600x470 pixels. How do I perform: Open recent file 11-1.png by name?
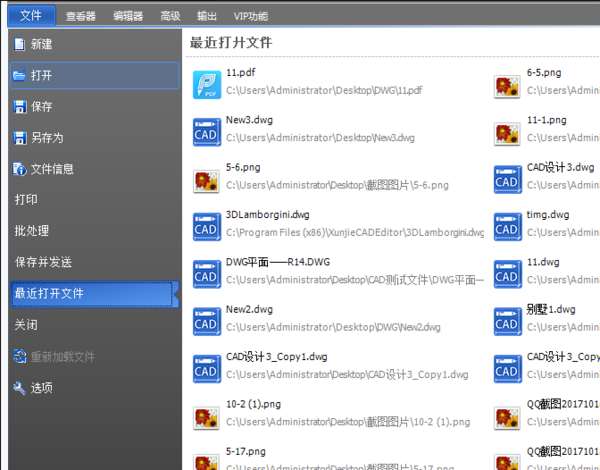click(x=546, y=120)
